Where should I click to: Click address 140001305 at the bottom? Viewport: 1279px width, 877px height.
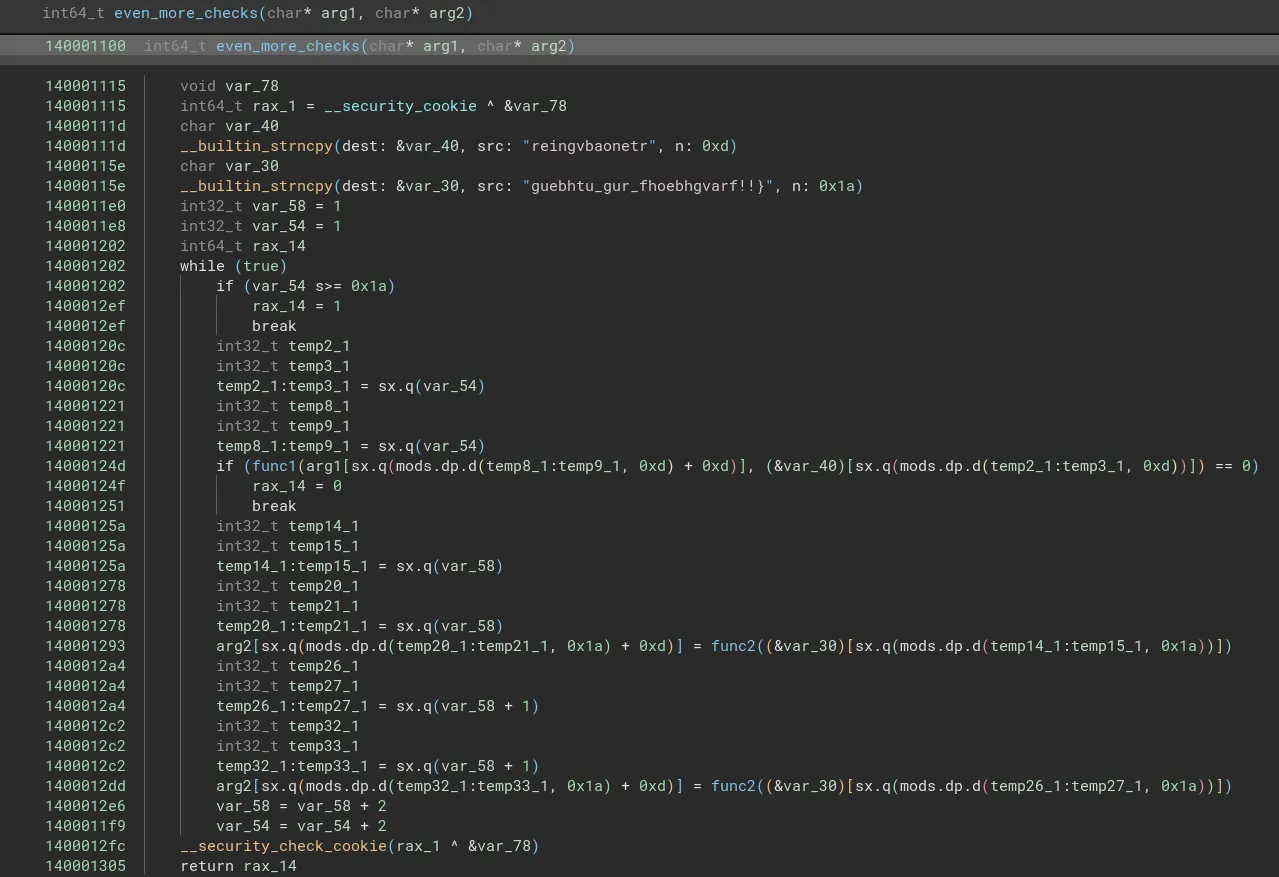pyautogui.click(x=85, y=866)
